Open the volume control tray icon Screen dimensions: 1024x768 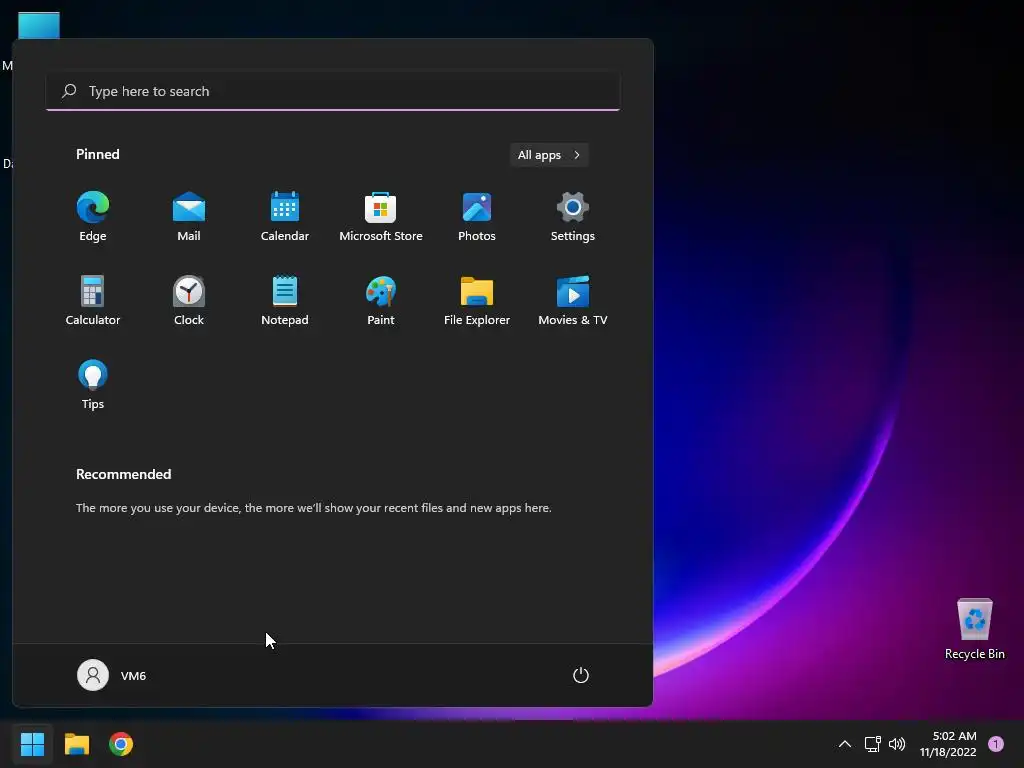coord(897,744)
